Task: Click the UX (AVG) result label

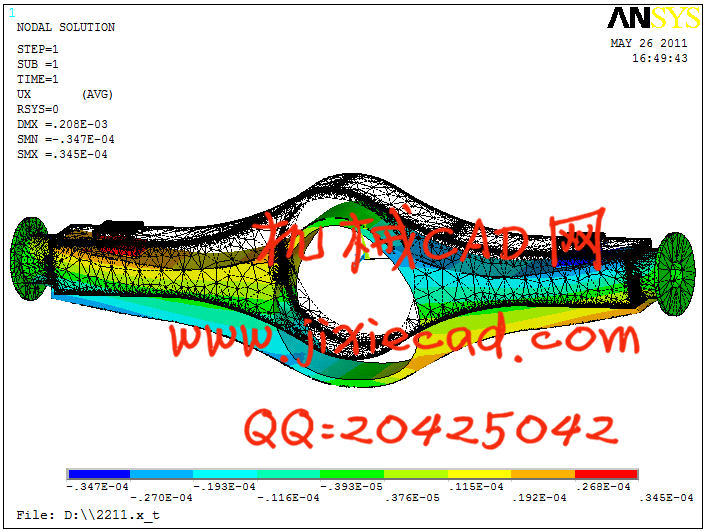Action: (65, 95)
